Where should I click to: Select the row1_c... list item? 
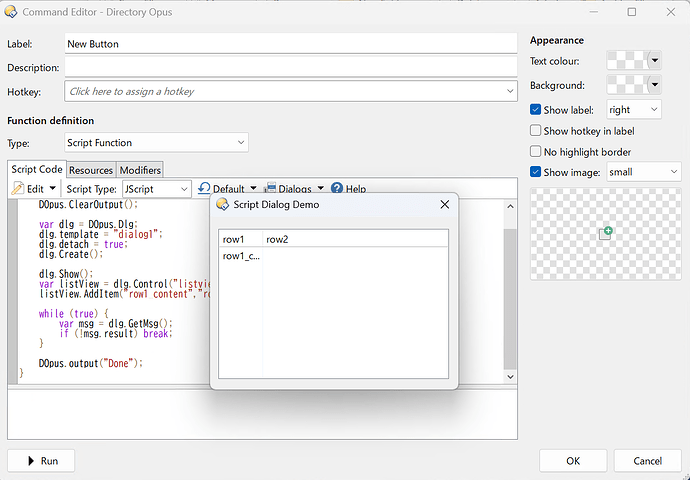click(x=241, y=256)
